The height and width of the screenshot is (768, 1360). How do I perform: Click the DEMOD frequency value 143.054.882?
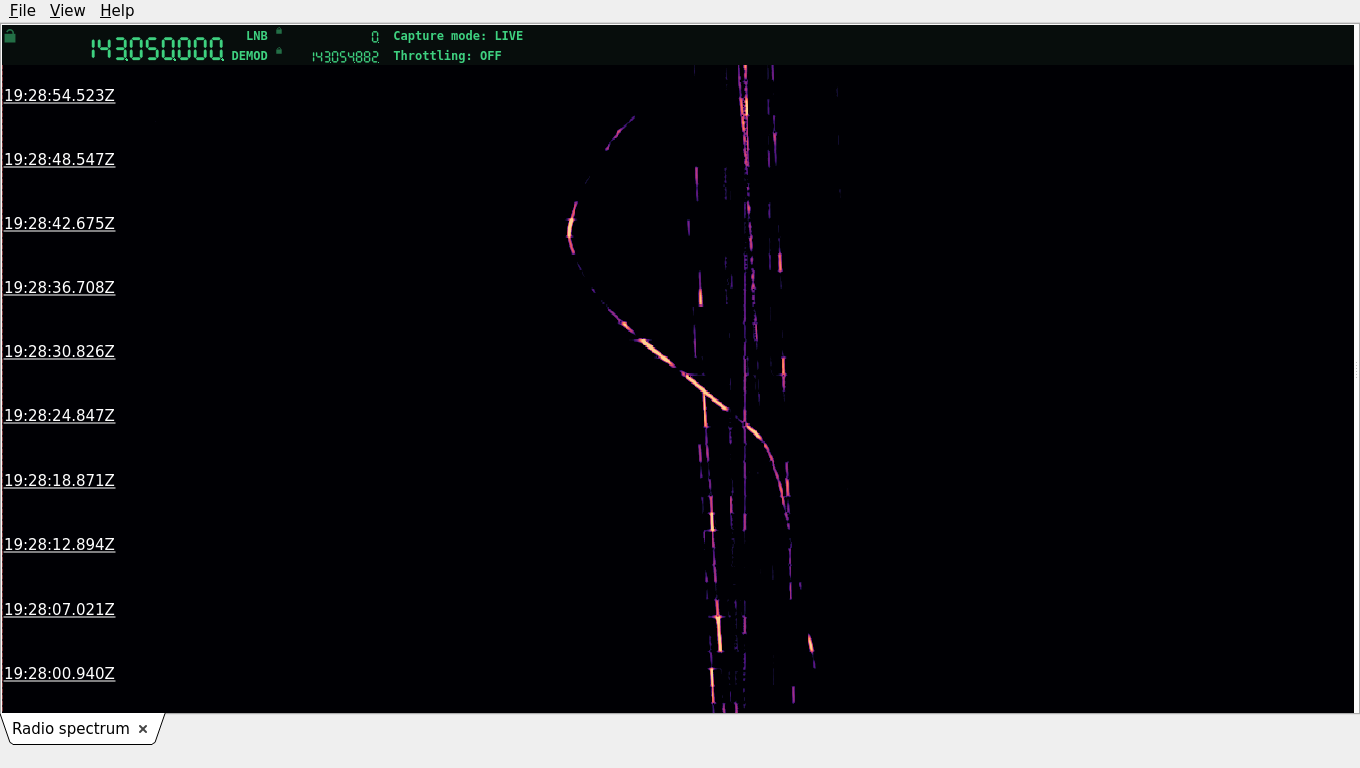point(345,57)
